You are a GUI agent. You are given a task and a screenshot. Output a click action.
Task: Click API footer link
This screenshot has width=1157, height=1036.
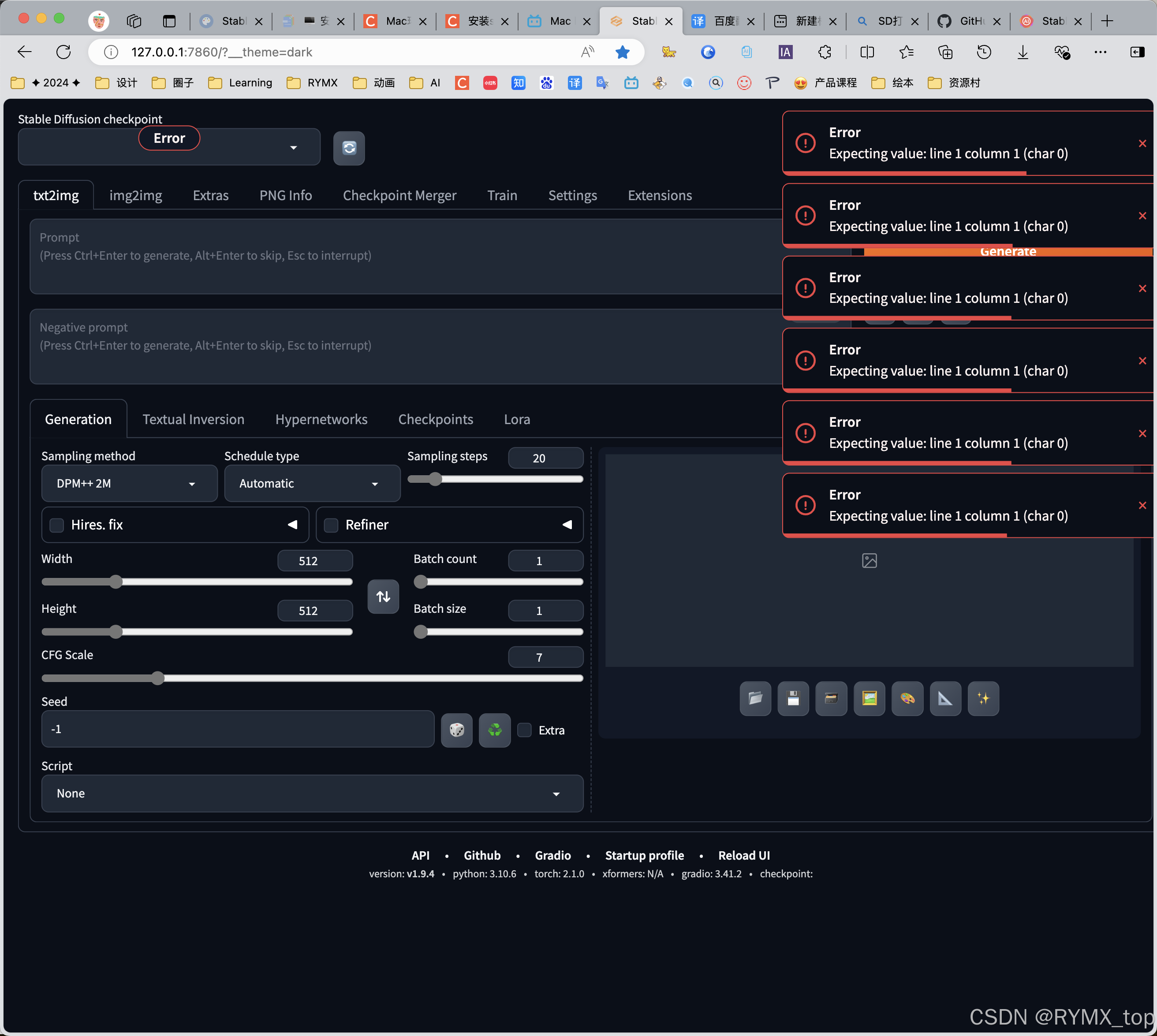coord(420,856)
